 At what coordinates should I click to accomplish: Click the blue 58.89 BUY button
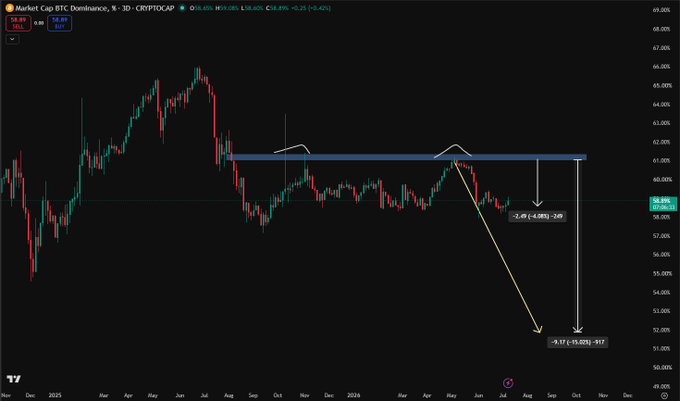pos(59,23)
